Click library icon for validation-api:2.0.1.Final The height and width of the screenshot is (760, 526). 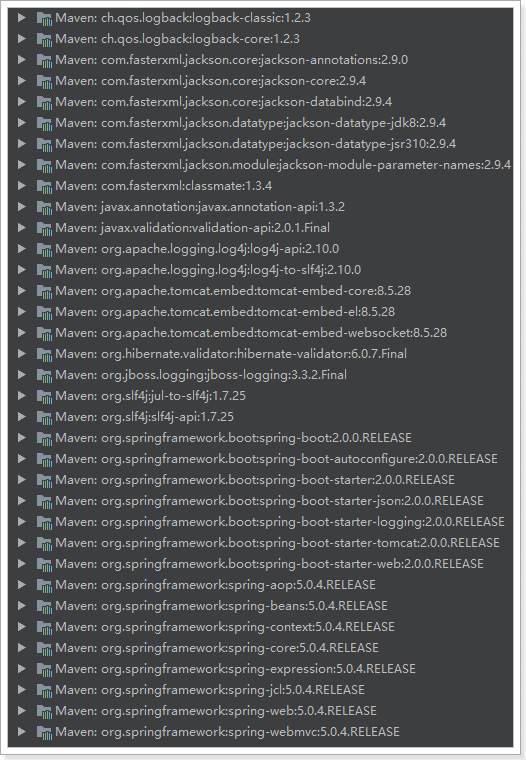(x=44, y=228)
